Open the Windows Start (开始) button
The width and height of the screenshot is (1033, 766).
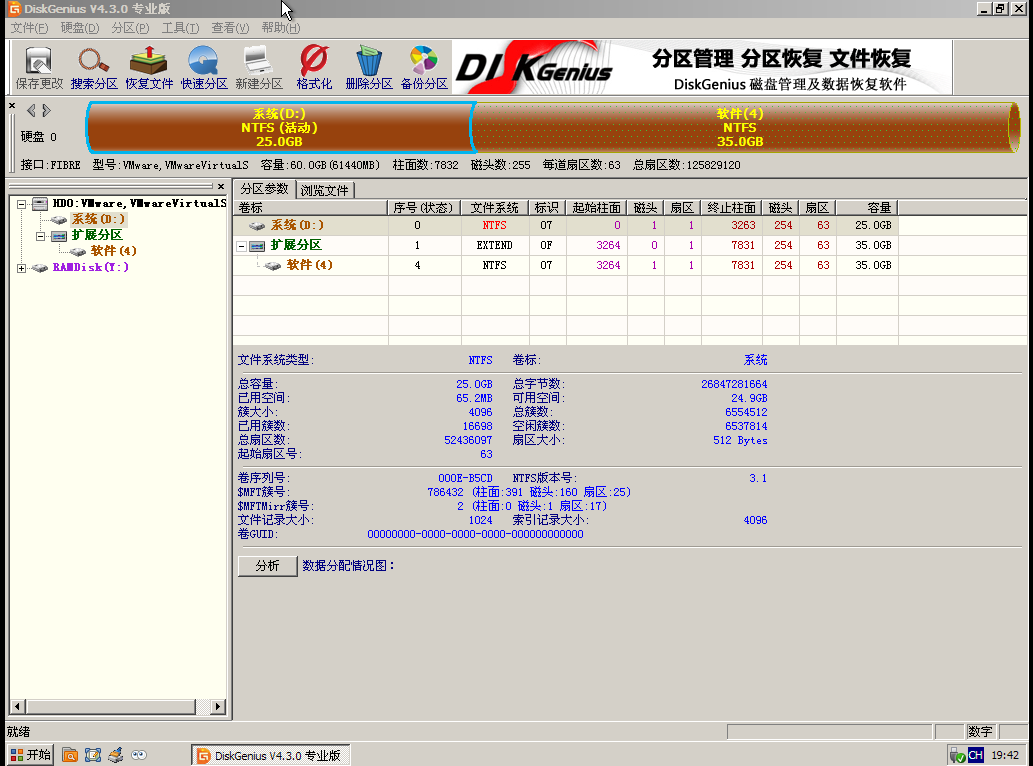[30, 755]
